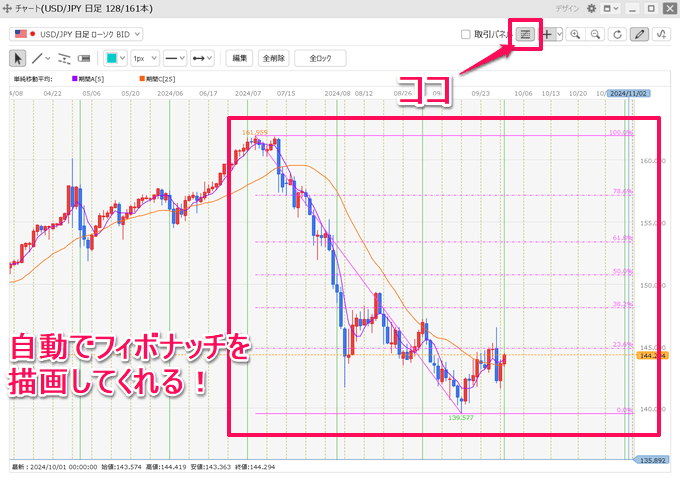Viewport: 680px width, 480px height.
Task: Click the 全ロック button
Action: click(320, 58)
